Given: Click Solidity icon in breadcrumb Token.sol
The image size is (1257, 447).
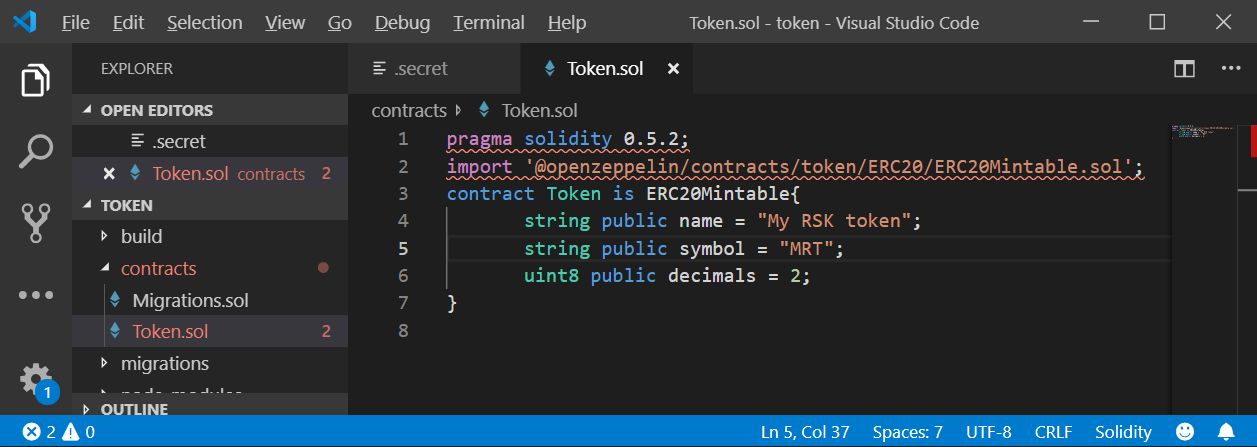Looking at the screenshot, I should click(484, 110).
